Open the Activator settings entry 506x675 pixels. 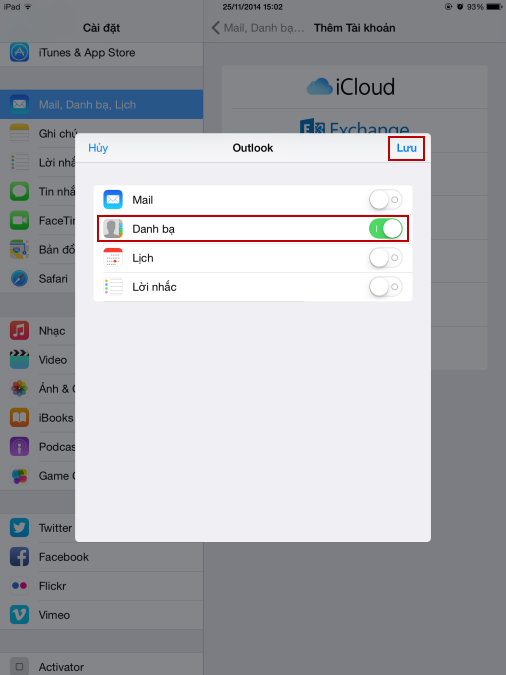[102, 667]
